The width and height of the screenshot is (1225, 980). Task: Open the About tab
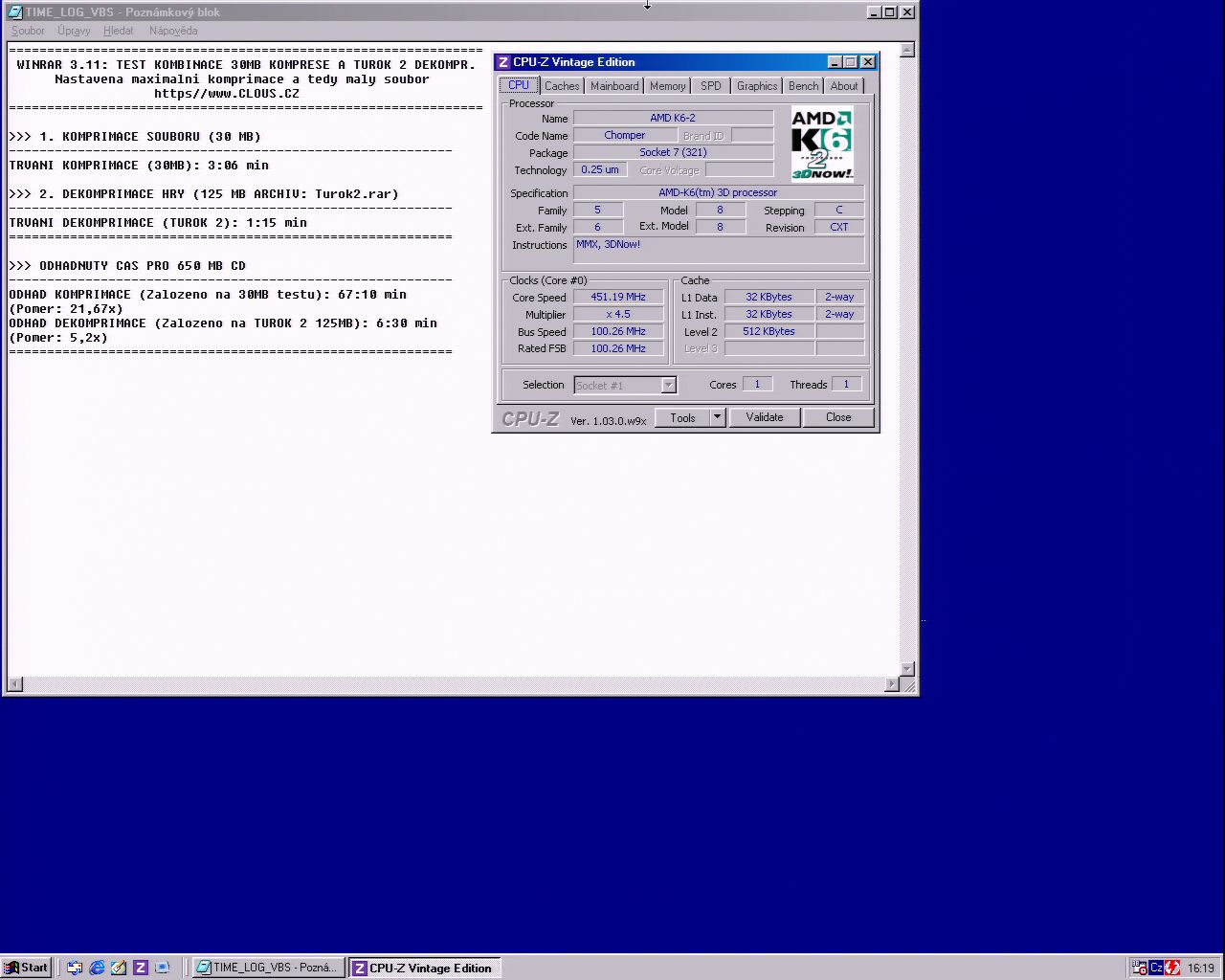pos(844,86)
